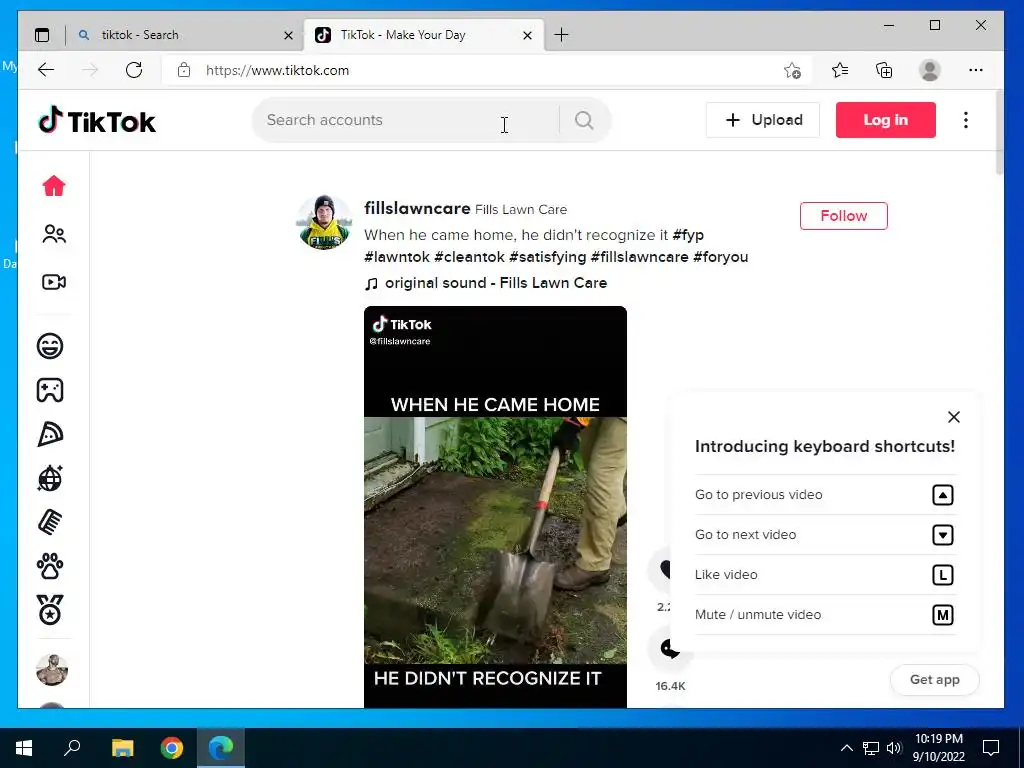Open the taskbar volume speaker icon
The width and height of the screenshot is (1024, 768).
(x=894, y=748)
